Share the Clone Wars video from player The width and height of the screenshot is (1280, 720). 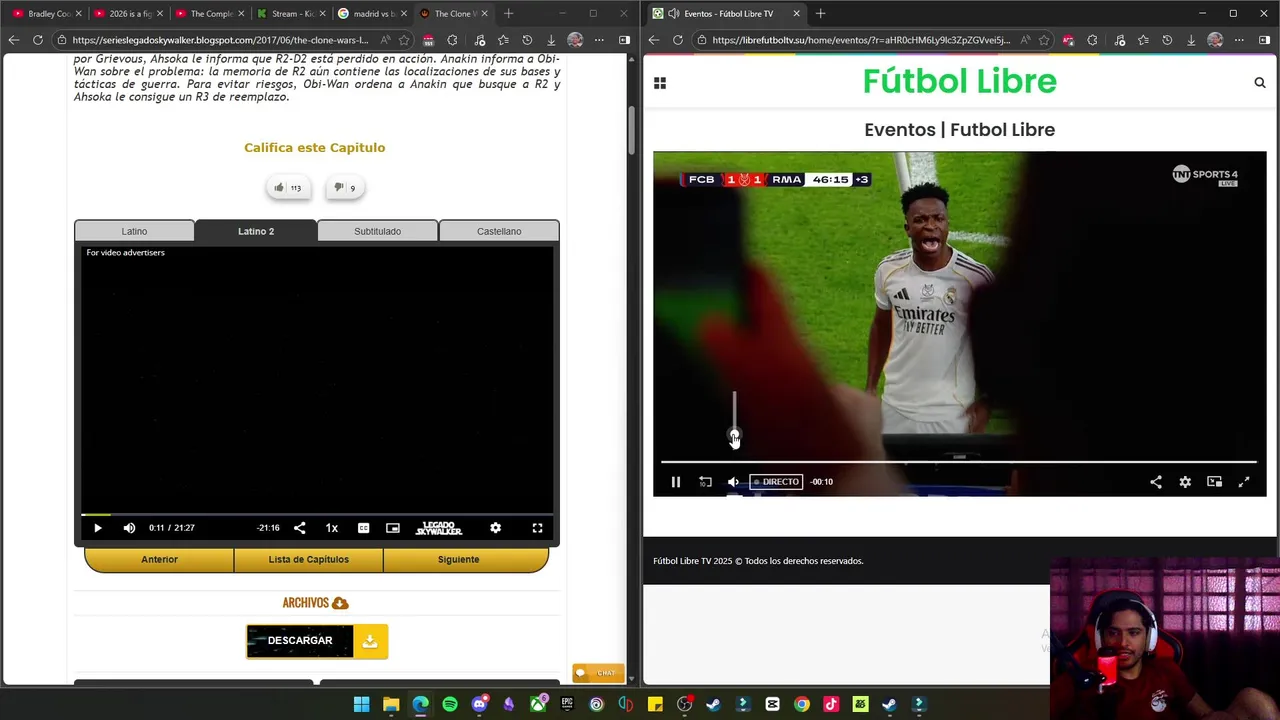(x=300, y=528)
